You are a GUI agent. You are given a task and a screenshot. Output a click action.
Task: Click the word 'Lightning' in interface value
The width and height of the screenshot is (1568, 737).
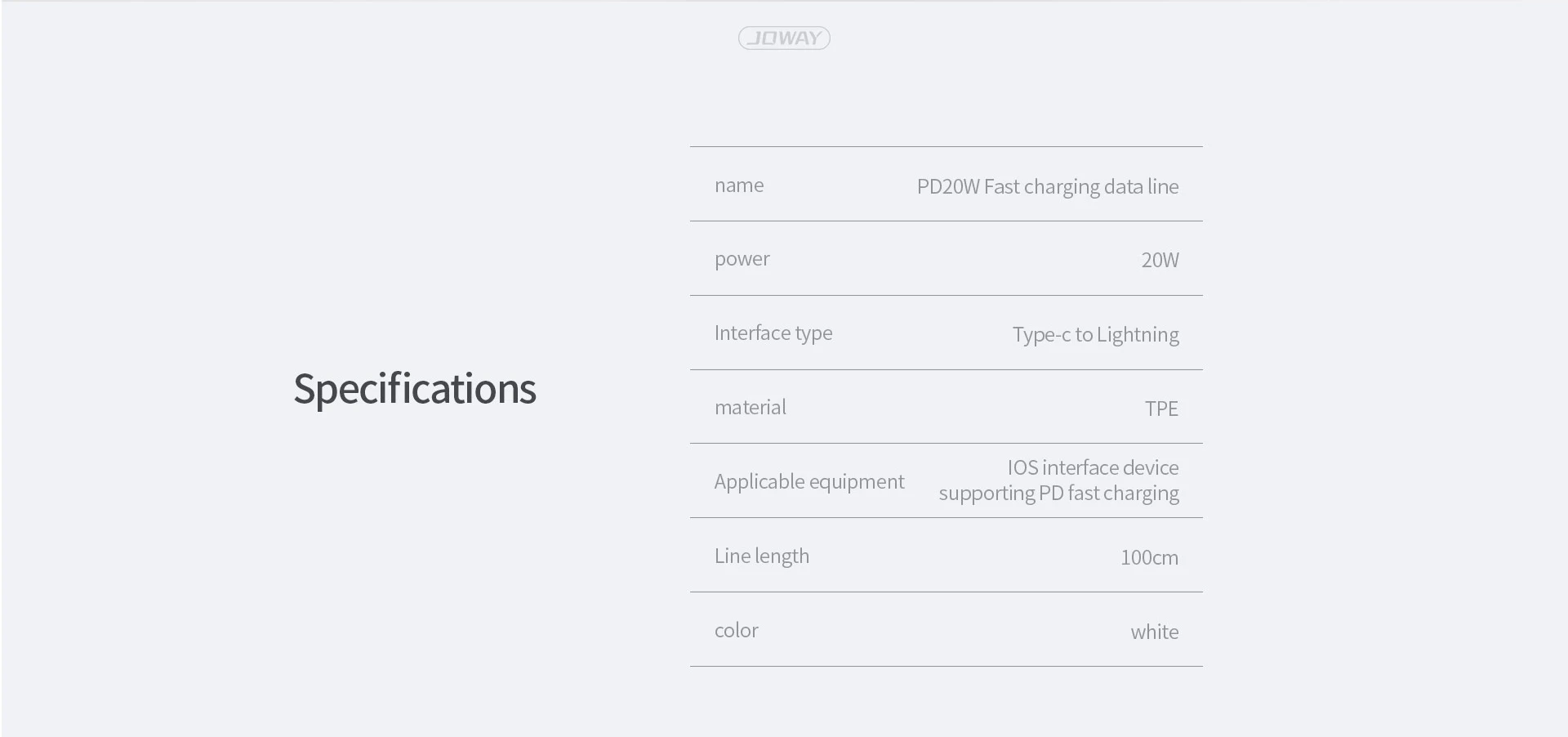pyautogui.click(x=1138, y=335)
